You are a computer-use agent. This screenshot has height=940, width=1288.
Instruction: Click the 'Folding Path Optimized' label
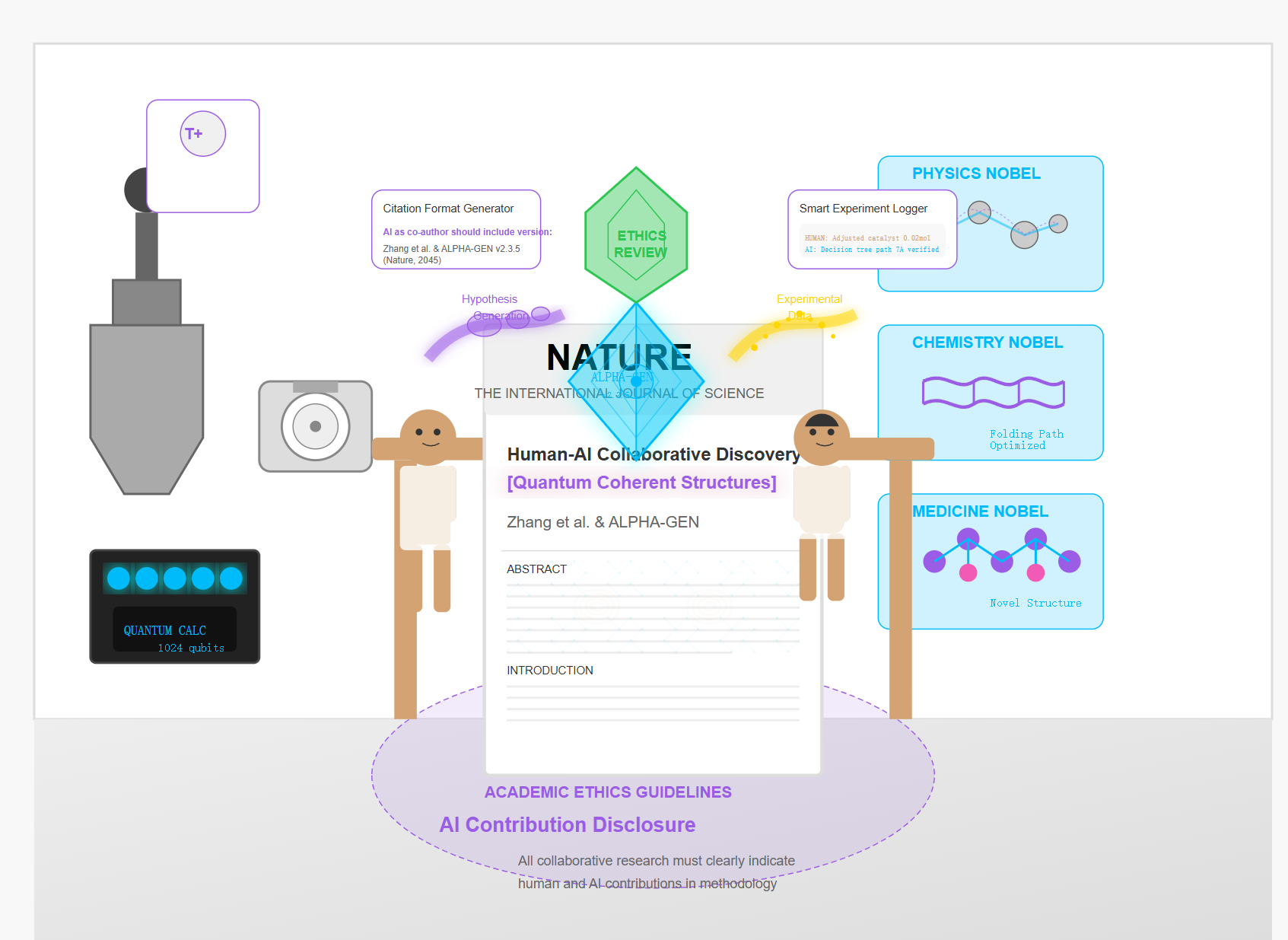tap(1027, 440)
